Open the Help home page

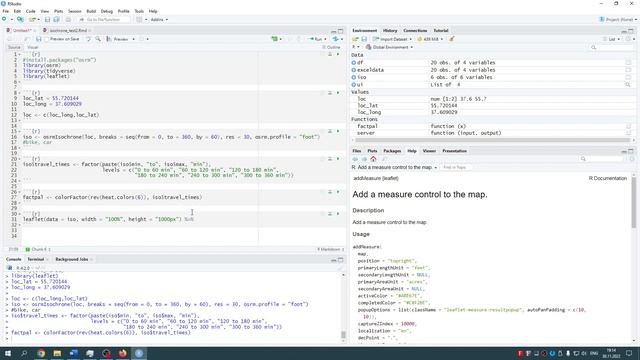pyautogui.click(x=373, y=159)
